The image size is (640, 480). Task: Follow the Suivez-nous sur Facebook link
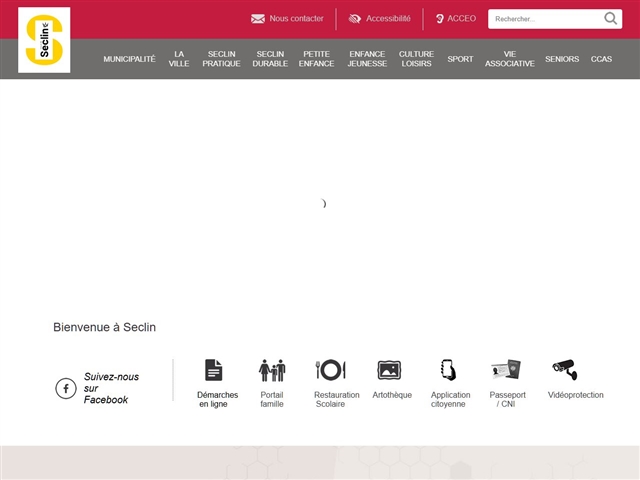pos(111,388)
